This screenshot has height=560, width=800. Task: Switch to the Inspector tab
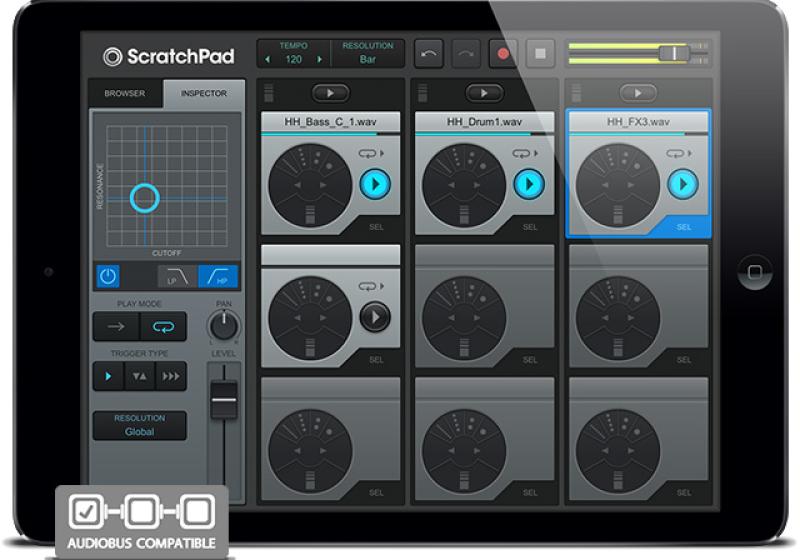pos(203,94)
